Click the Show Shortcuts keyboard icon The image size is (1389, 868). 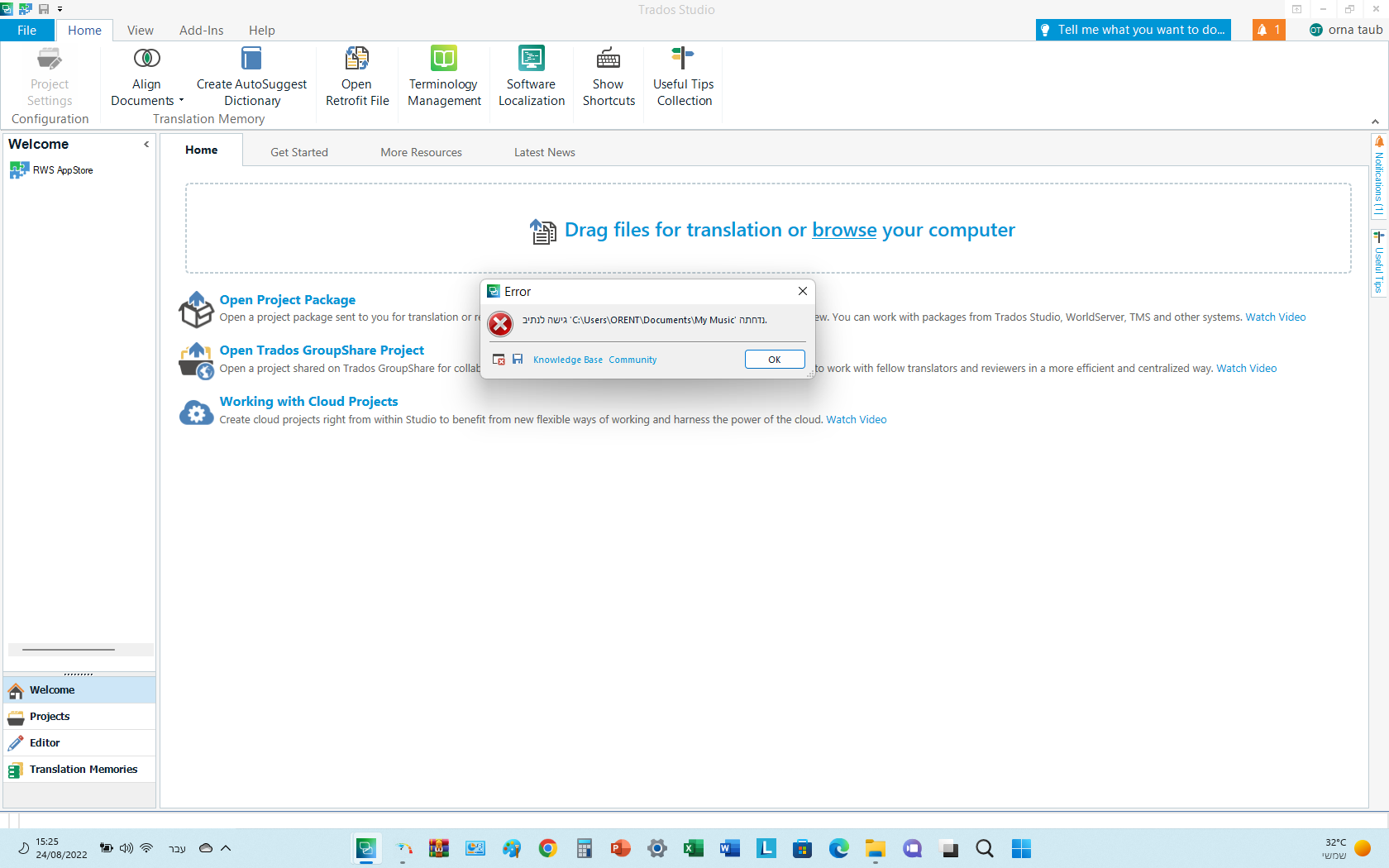[609, 59]
